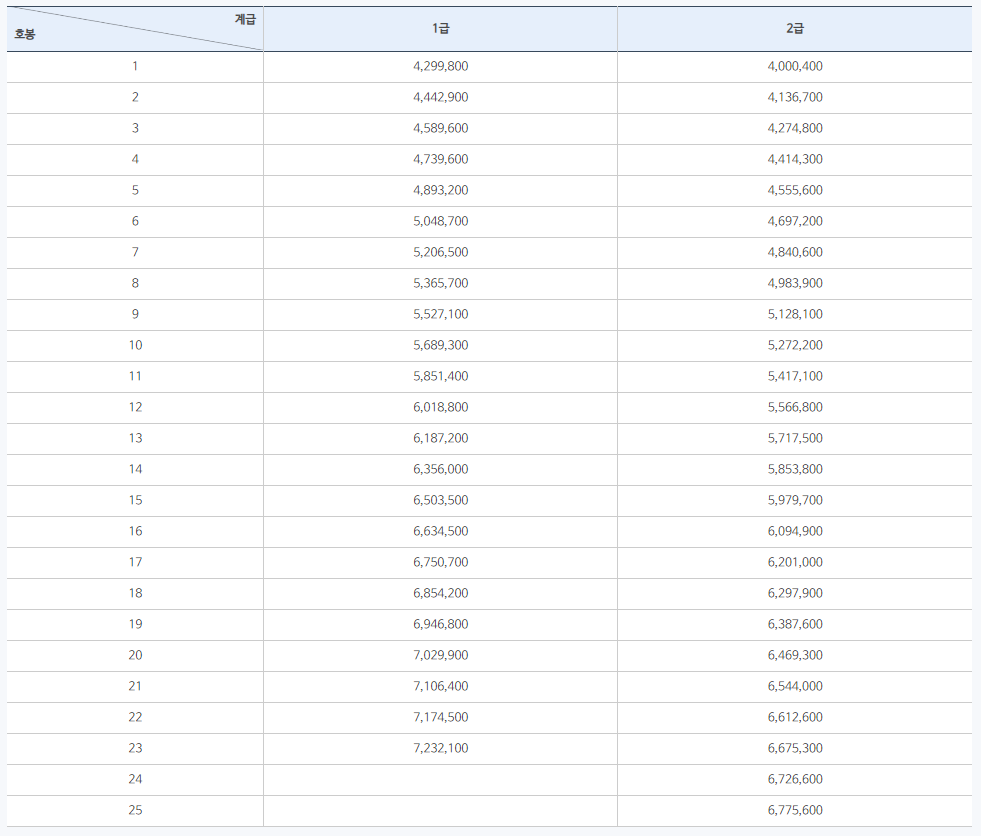Image resolution: width=981 pixels, height=836 pixels.
Task: Click the 6,675,300 cell
Action: click(x=795, y=748)
